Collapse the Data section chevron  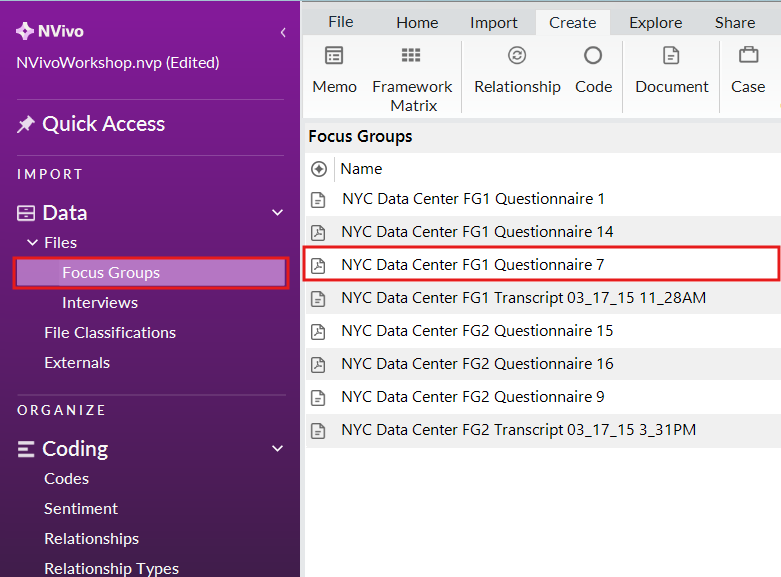point(277,213)
